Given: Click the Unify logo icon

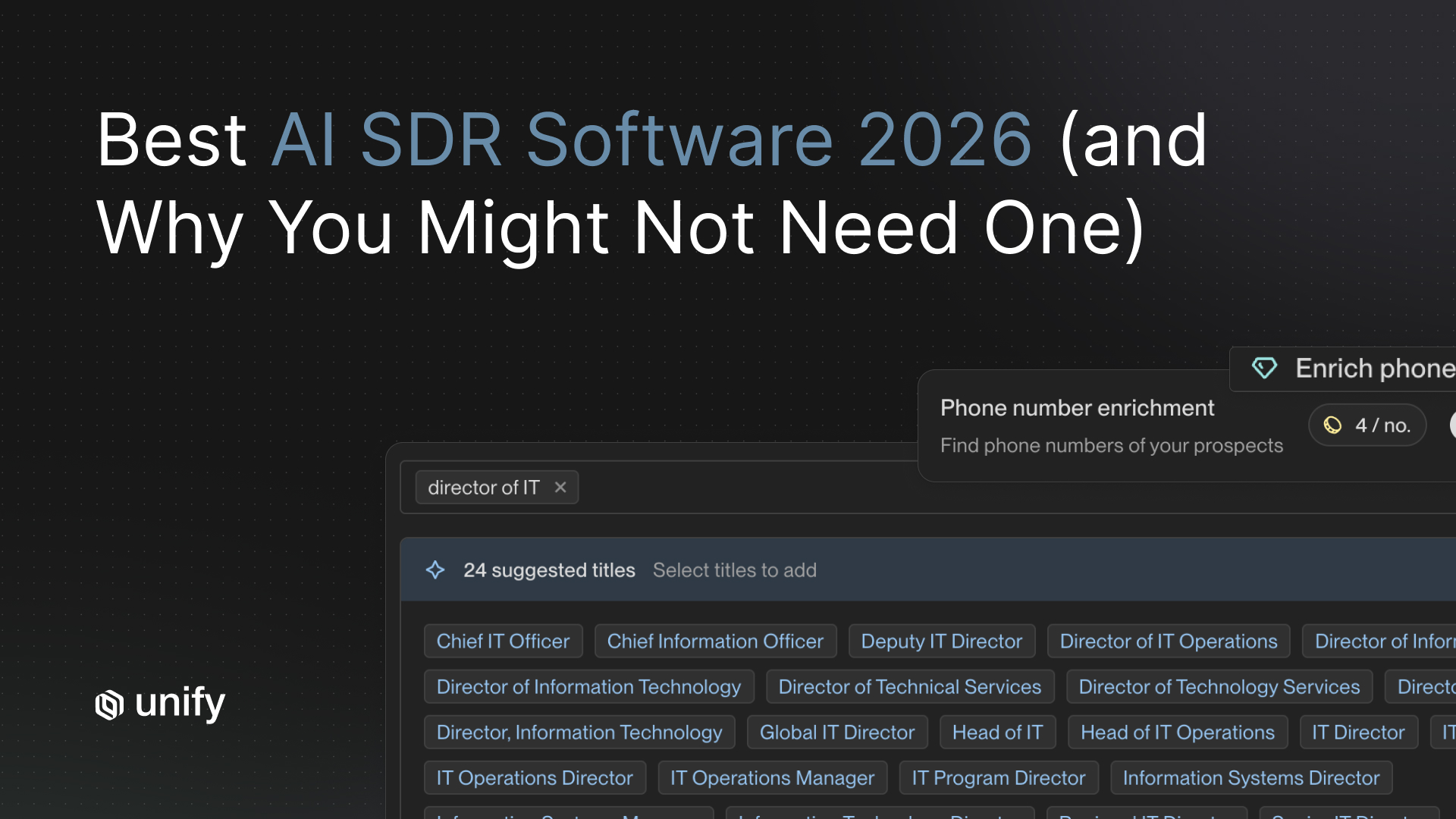Looking at the screenshot, I should pos(110,704).
